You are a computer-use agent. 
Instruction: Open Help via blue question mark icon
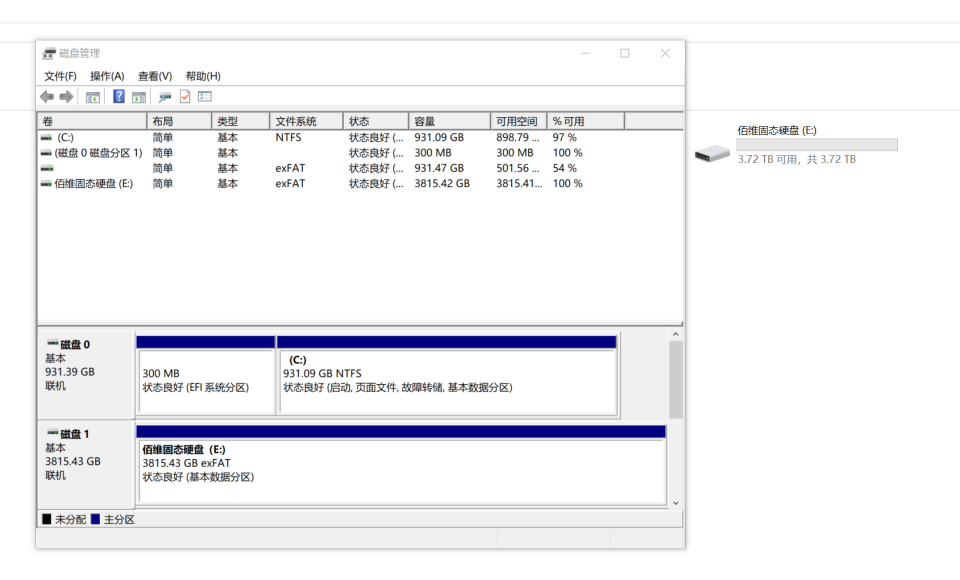(x=119, y=96)
